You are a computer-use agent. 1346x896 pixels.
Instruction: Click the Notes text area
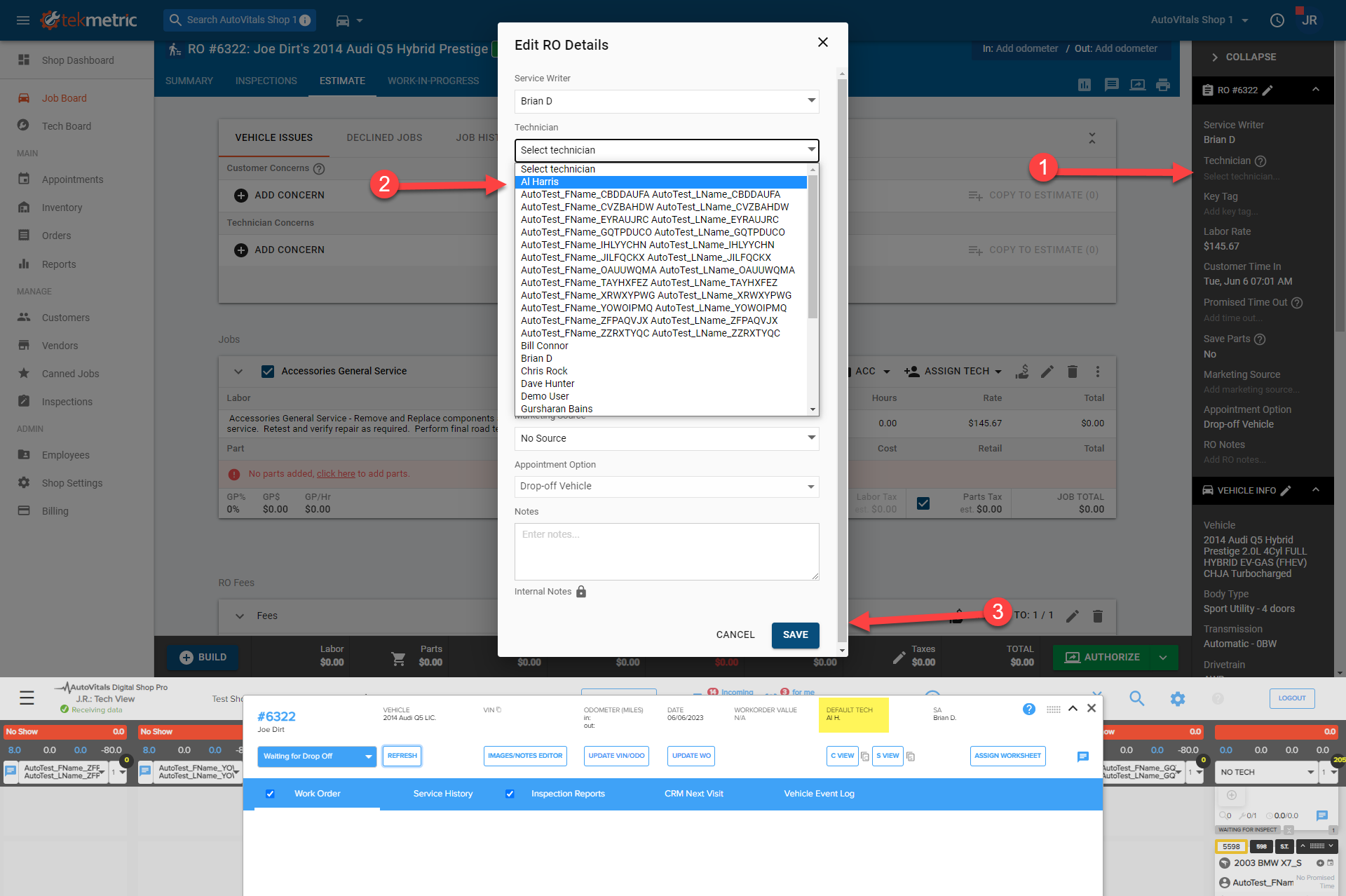tap(667, 552)
